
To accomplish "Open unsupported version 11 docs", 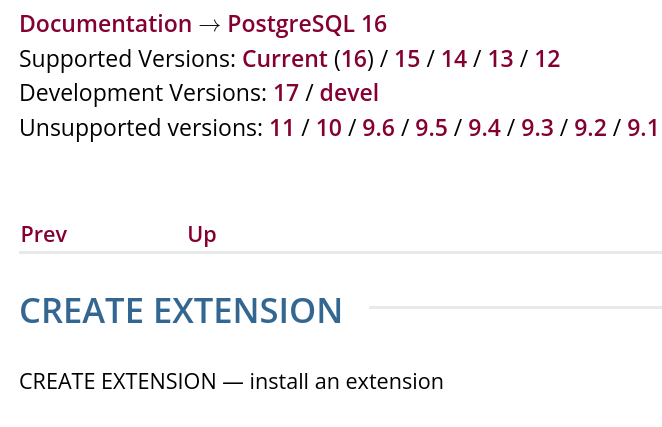I will click(282, 129).
